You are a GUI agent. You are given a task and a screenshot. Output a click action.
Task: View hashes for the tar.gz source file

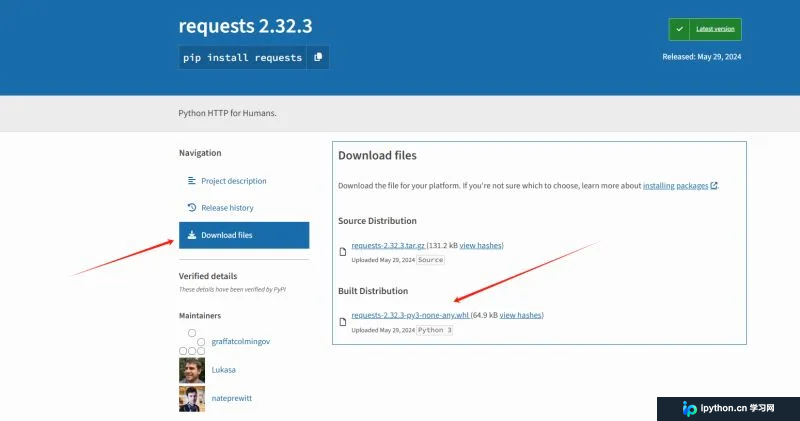(x=481, y=245)
